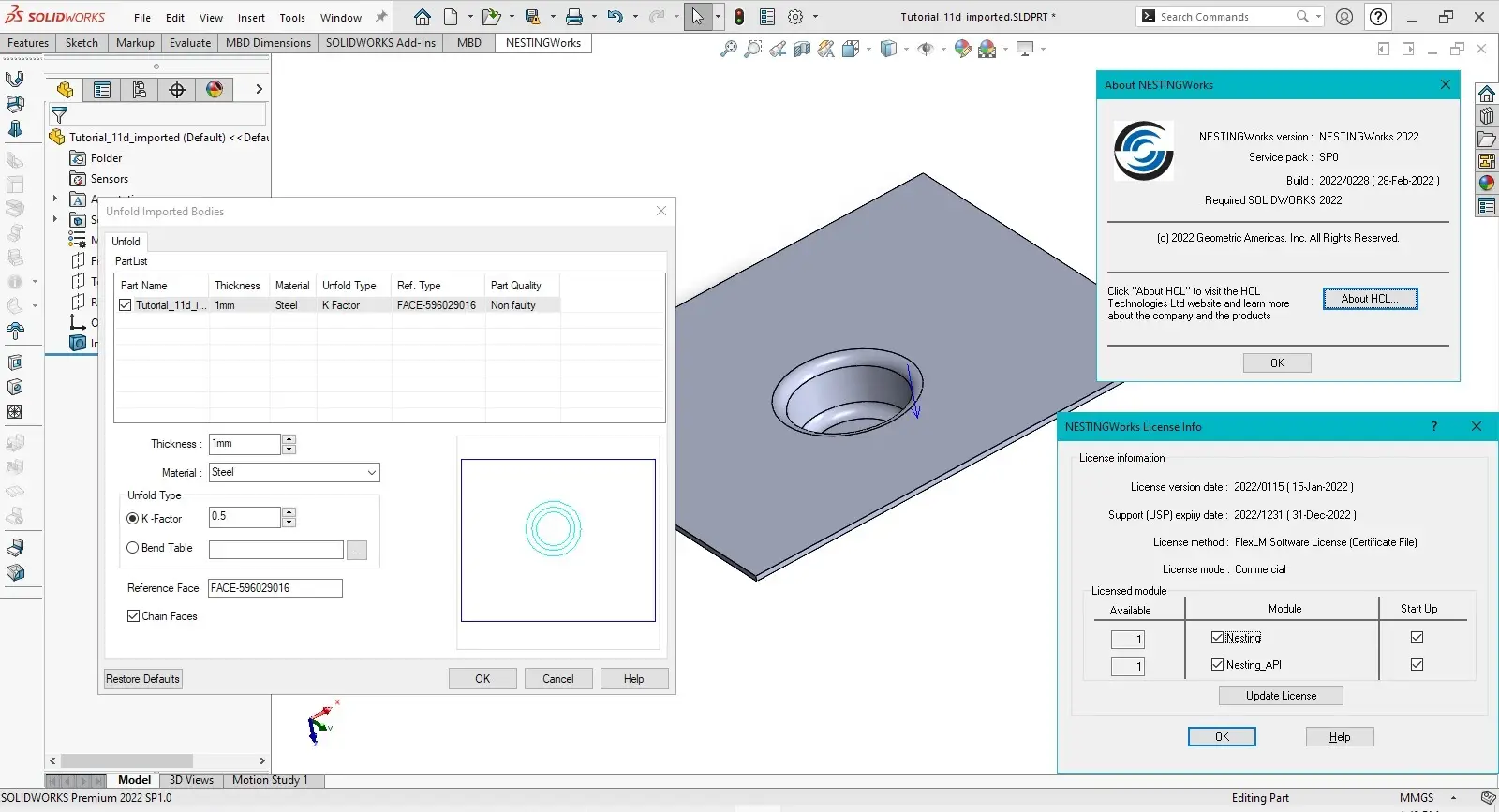Click the Reference Face input field
Image resolution: width=1499 pixels, height=812 pixels.
tap(275, 588)
